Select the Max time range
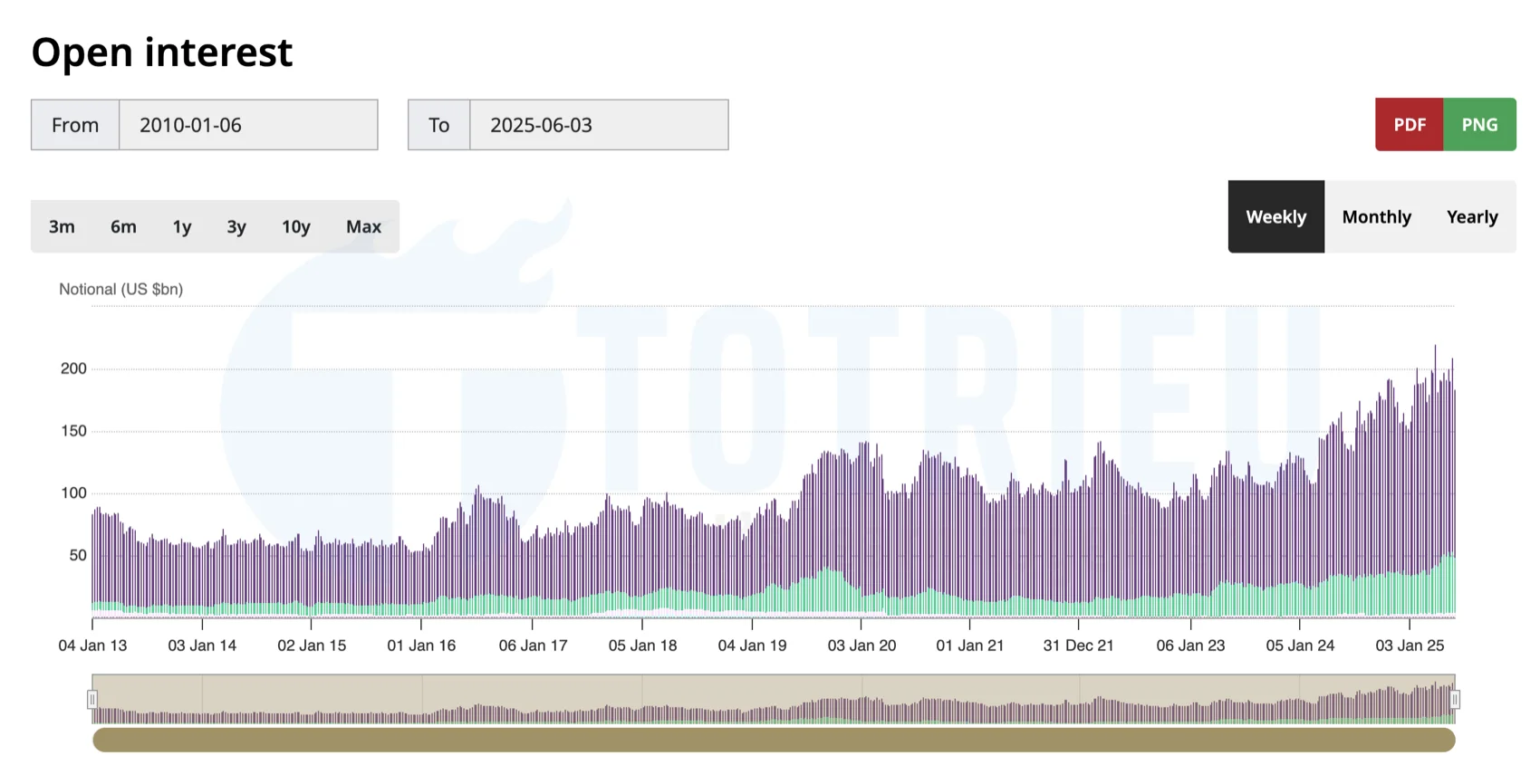This screenshot has height=784, width=1540. pos(363,226)
